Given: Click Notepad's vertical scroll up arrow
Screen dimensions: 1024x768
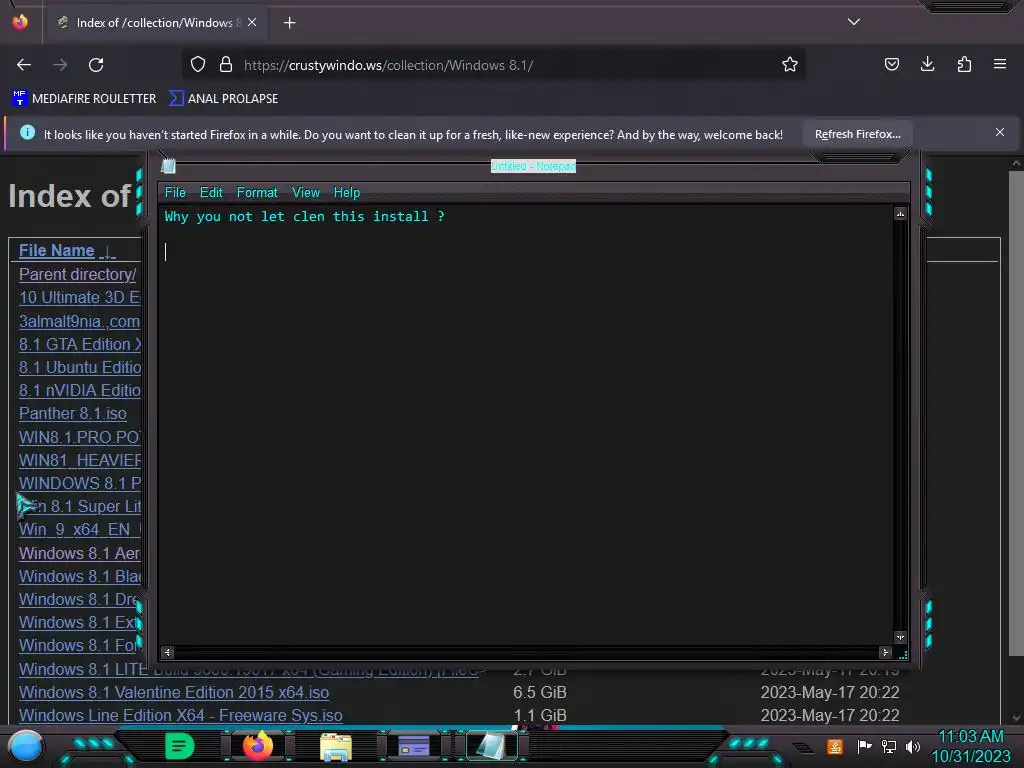Looking at the screenshot, I should pyautogui.click(x=900, y=214).
